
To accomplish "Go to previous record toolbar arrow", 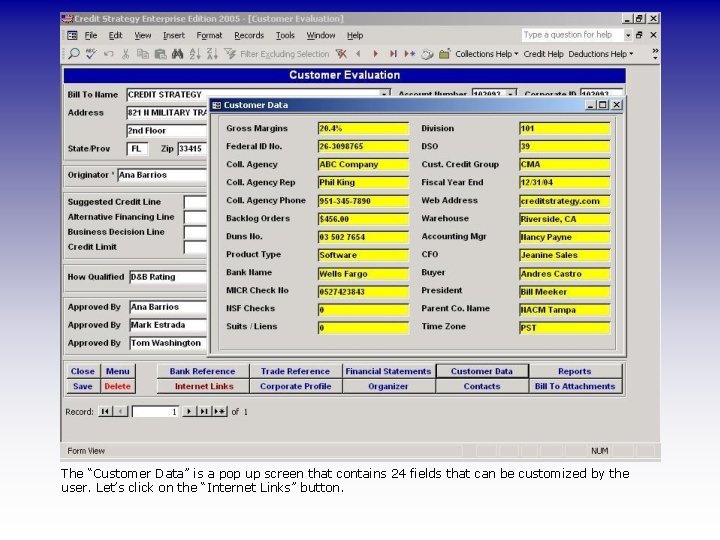I will point(358,54).
